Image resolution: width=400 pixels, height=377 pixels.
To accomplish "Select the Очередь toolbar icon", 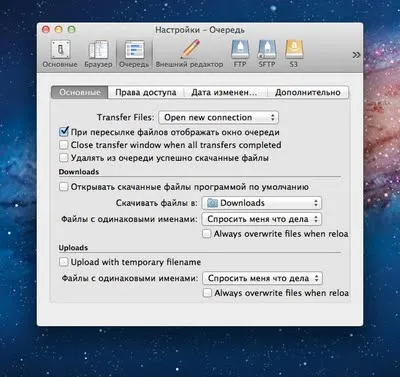I will pos(134,54).
